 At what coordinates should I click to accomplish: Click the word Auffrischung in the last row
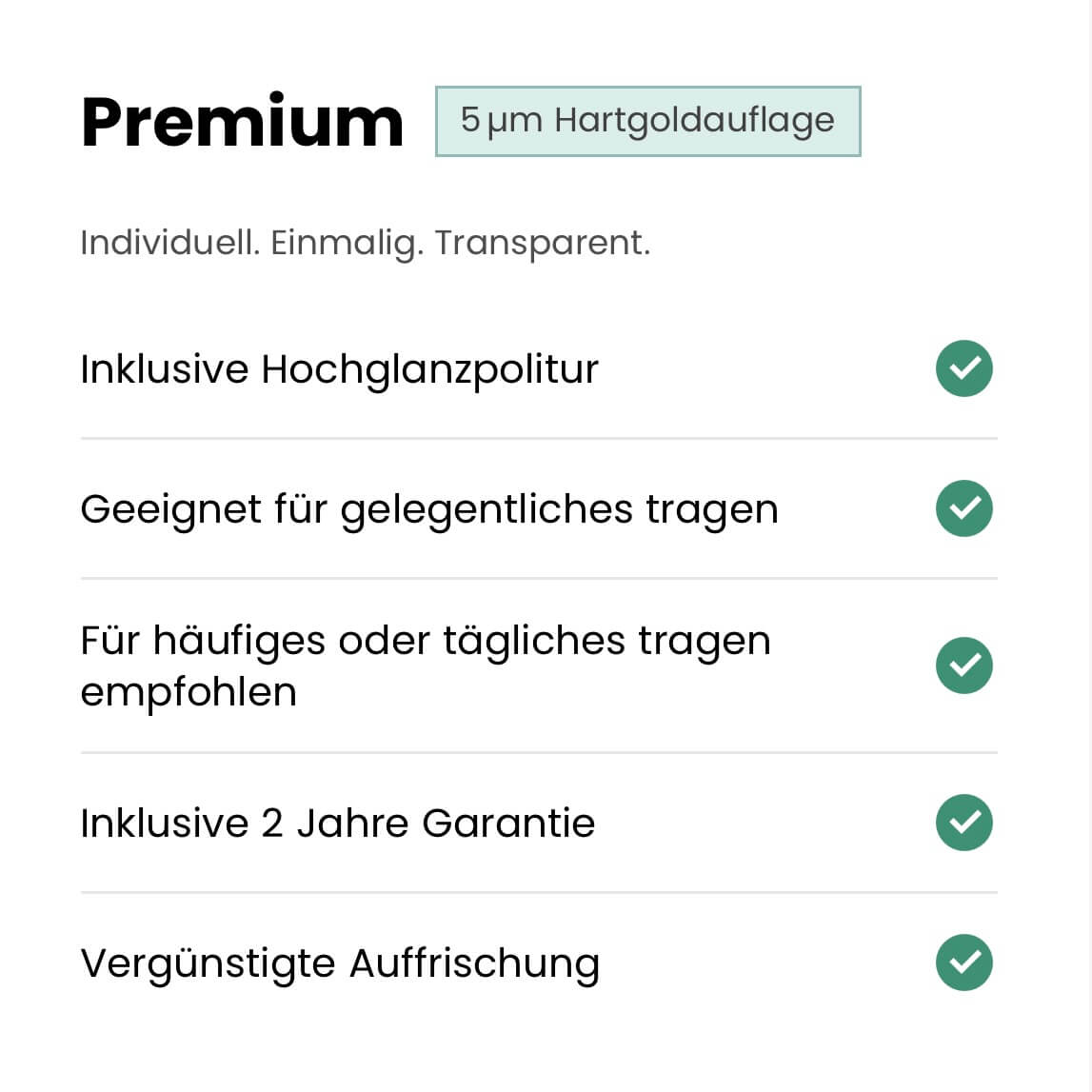click(x=474, y=964)
